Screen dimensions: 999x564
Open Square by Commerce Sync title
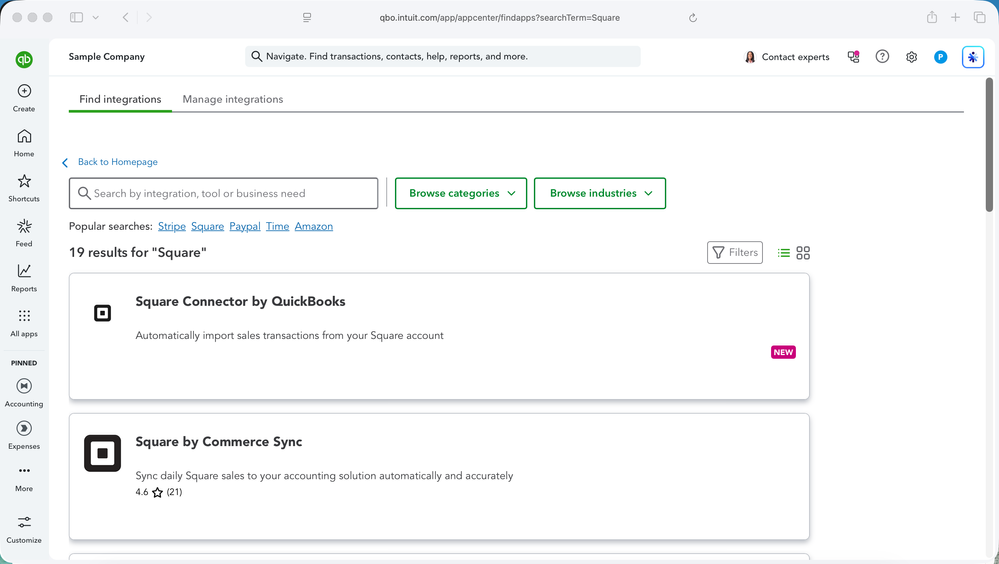pos(219,442)
